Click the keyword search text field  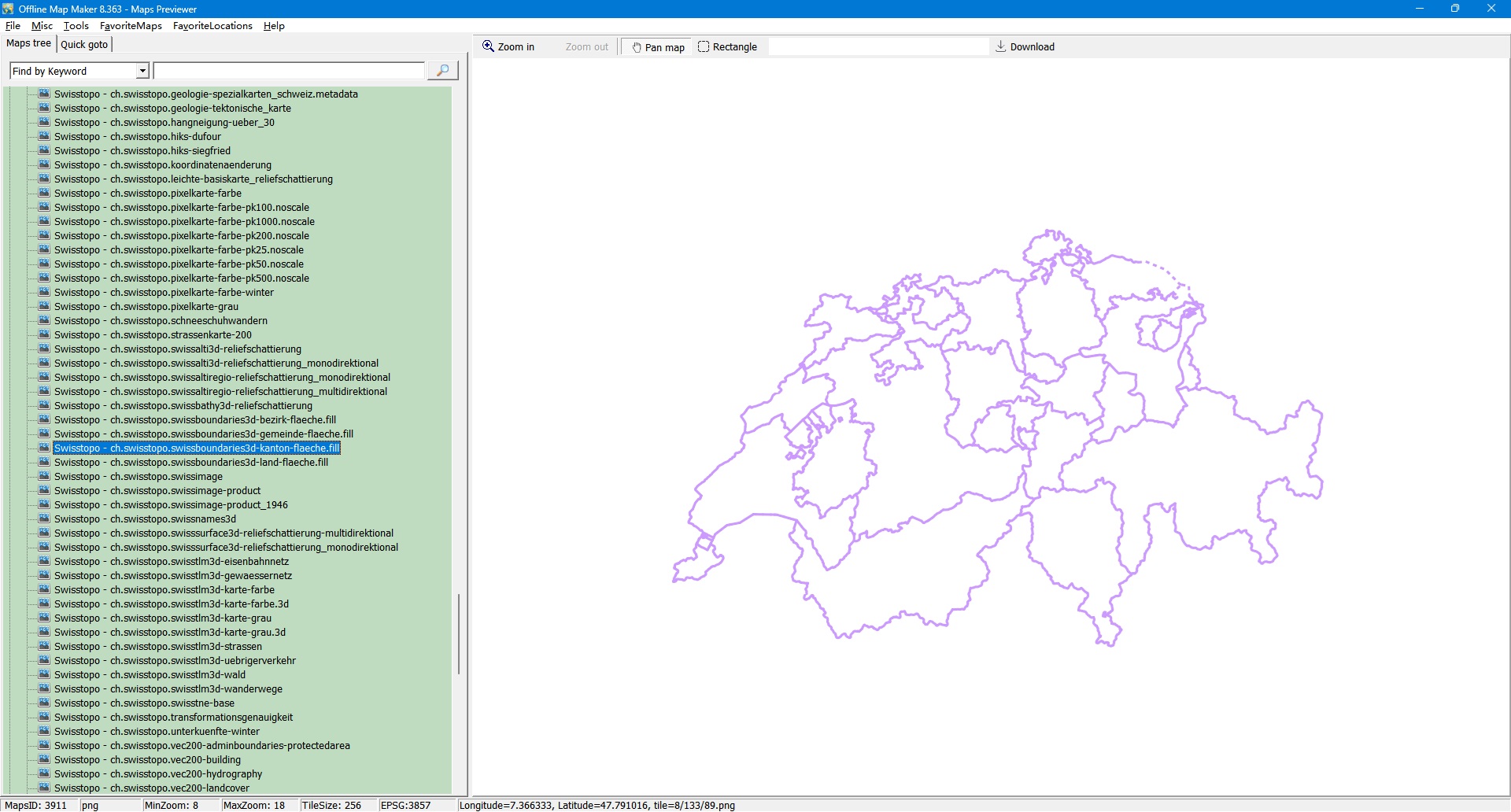click(289, 72)
